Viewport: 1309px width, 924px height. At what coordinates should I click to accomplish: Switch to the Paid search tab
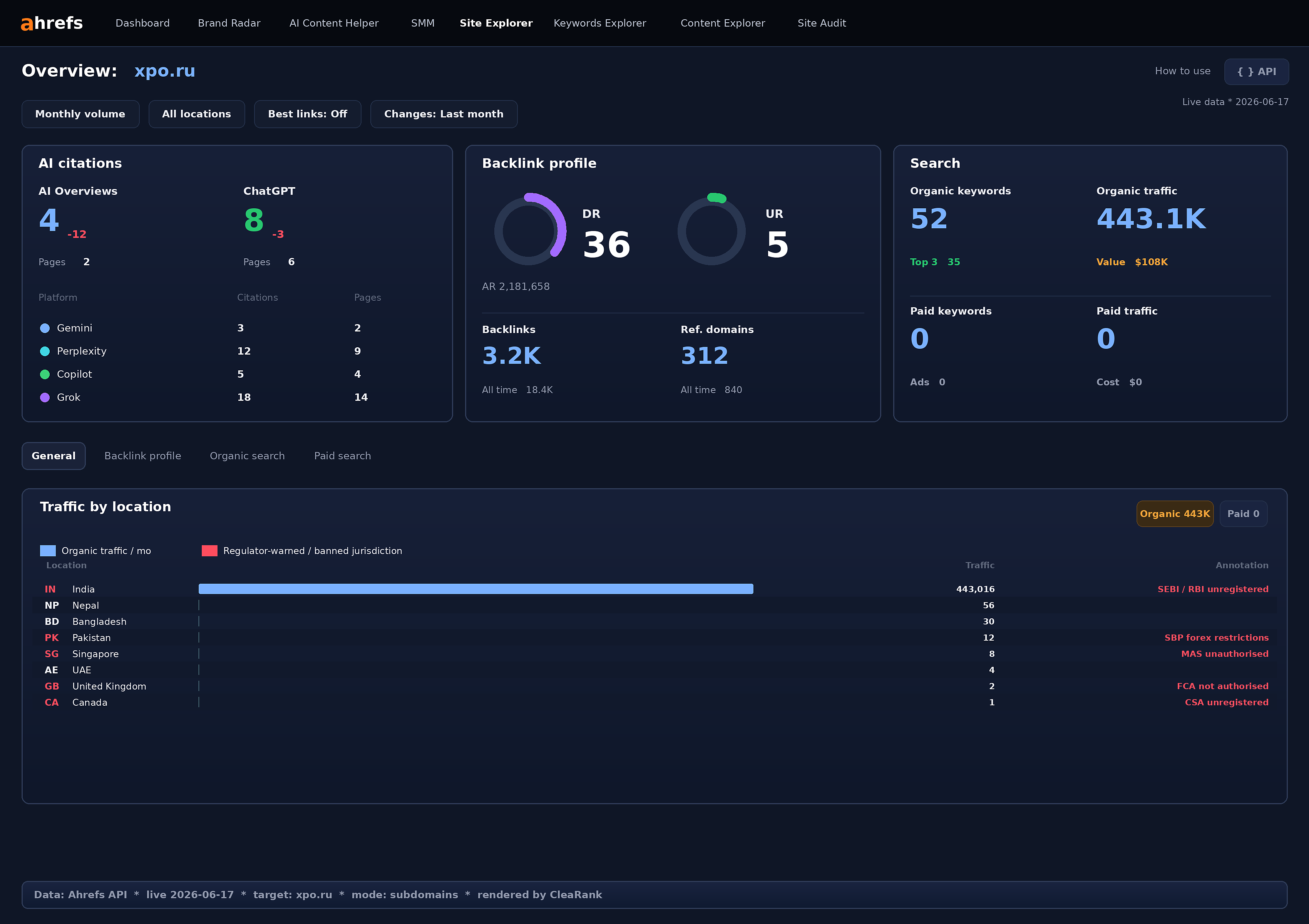(x=343, y=456)
